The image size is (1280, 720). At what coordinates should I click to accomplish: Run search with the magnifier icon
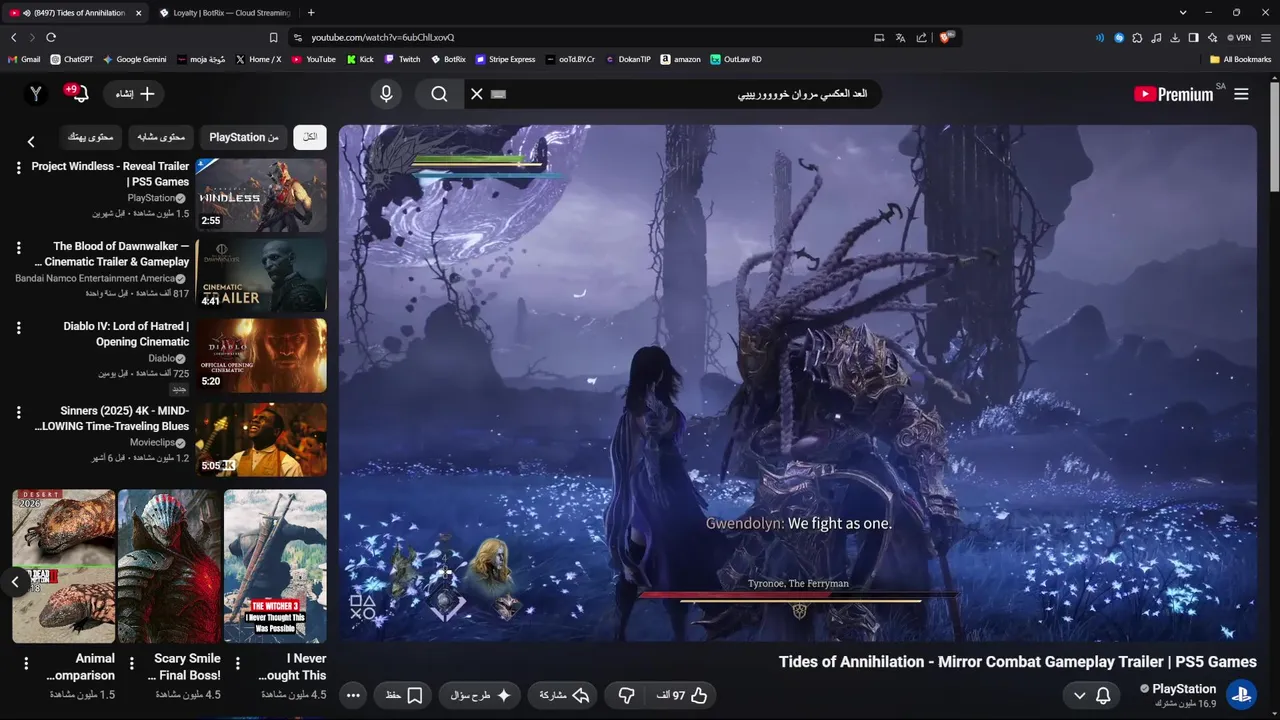(x=439, y=94)
